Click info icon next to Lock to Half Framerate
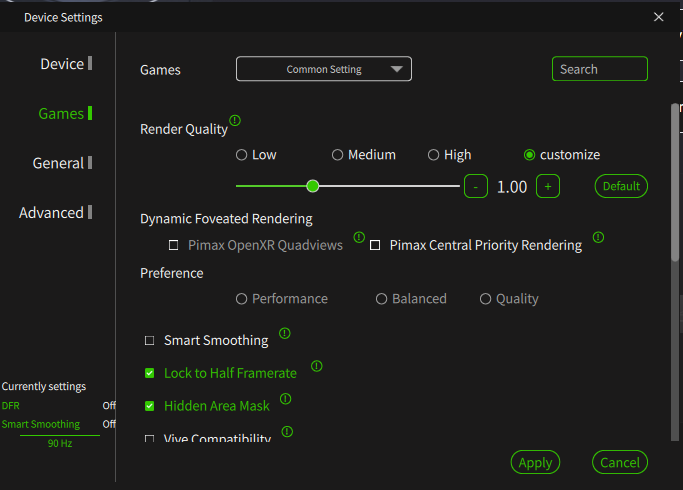This screenshot has width=683, height=490. tap(317, 366)
